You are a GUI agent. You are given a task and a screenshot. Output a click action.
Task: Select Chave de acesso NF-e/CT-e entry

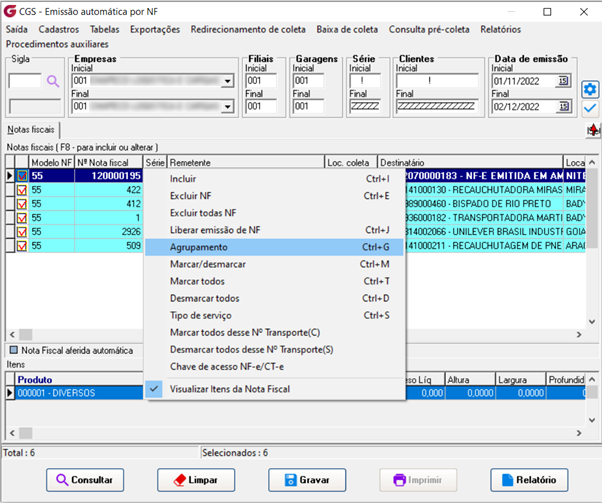(x=275, y=367)
